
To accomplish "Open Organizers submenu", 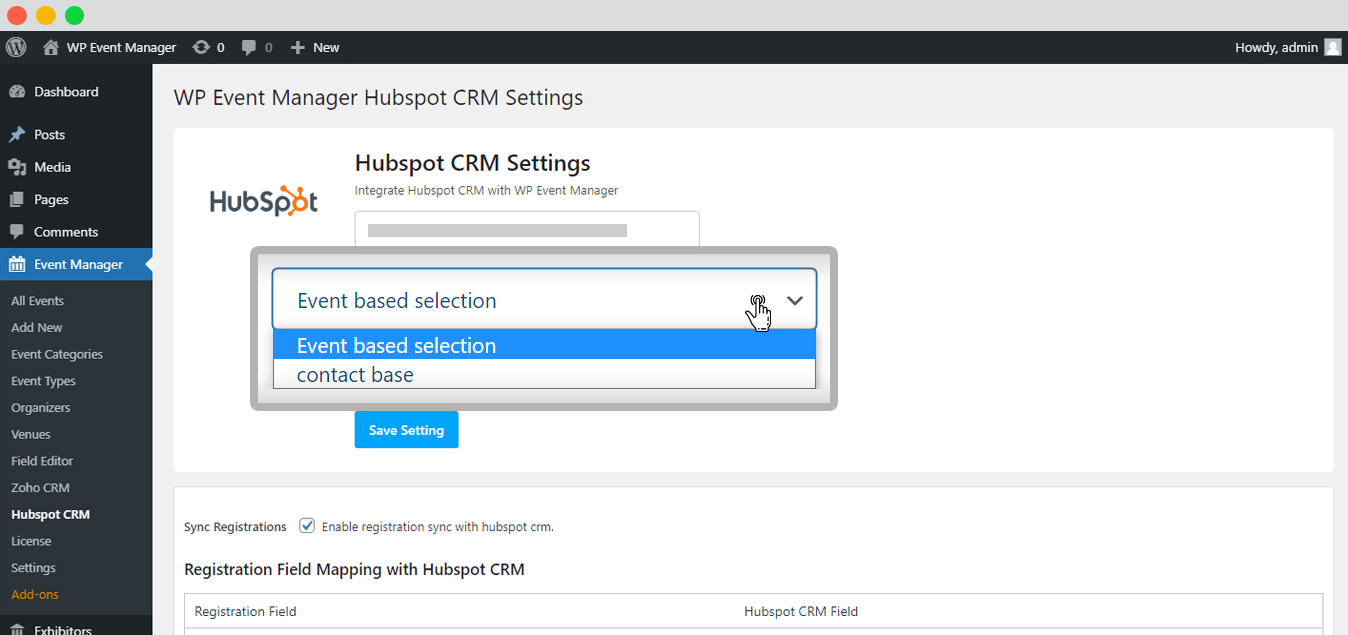I will click(41, 408).
